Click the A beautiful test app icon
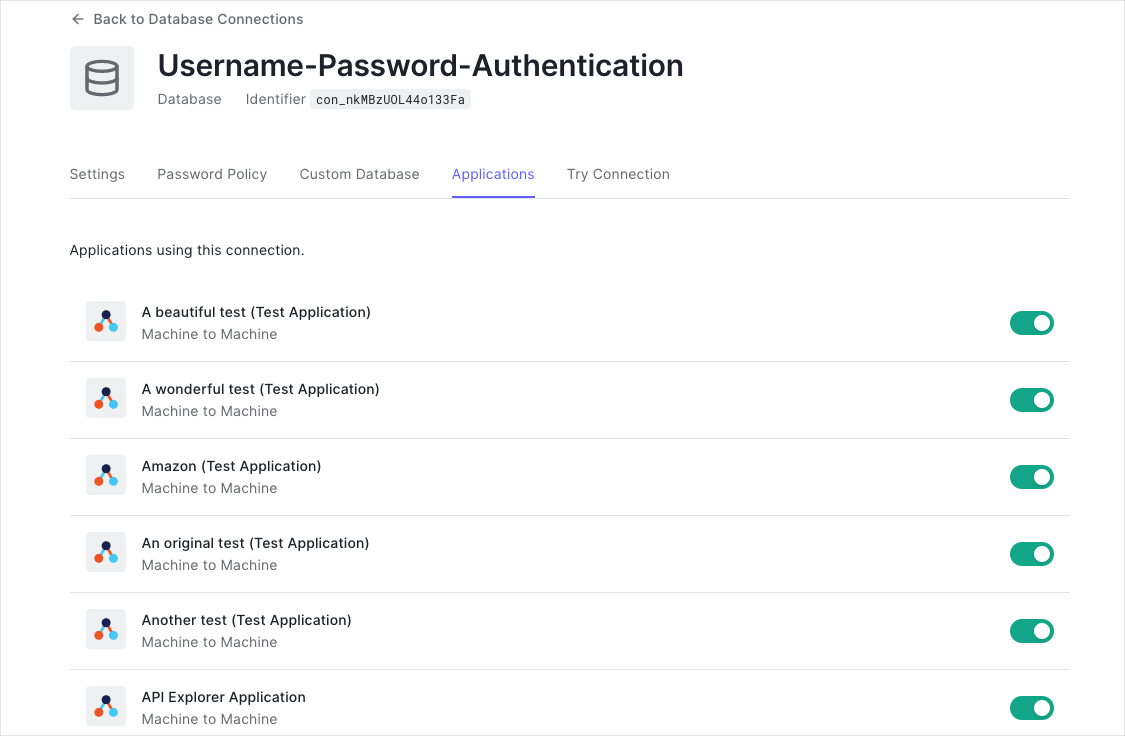Viewport: 1125px width, 736px height. [x=106, y=321]
